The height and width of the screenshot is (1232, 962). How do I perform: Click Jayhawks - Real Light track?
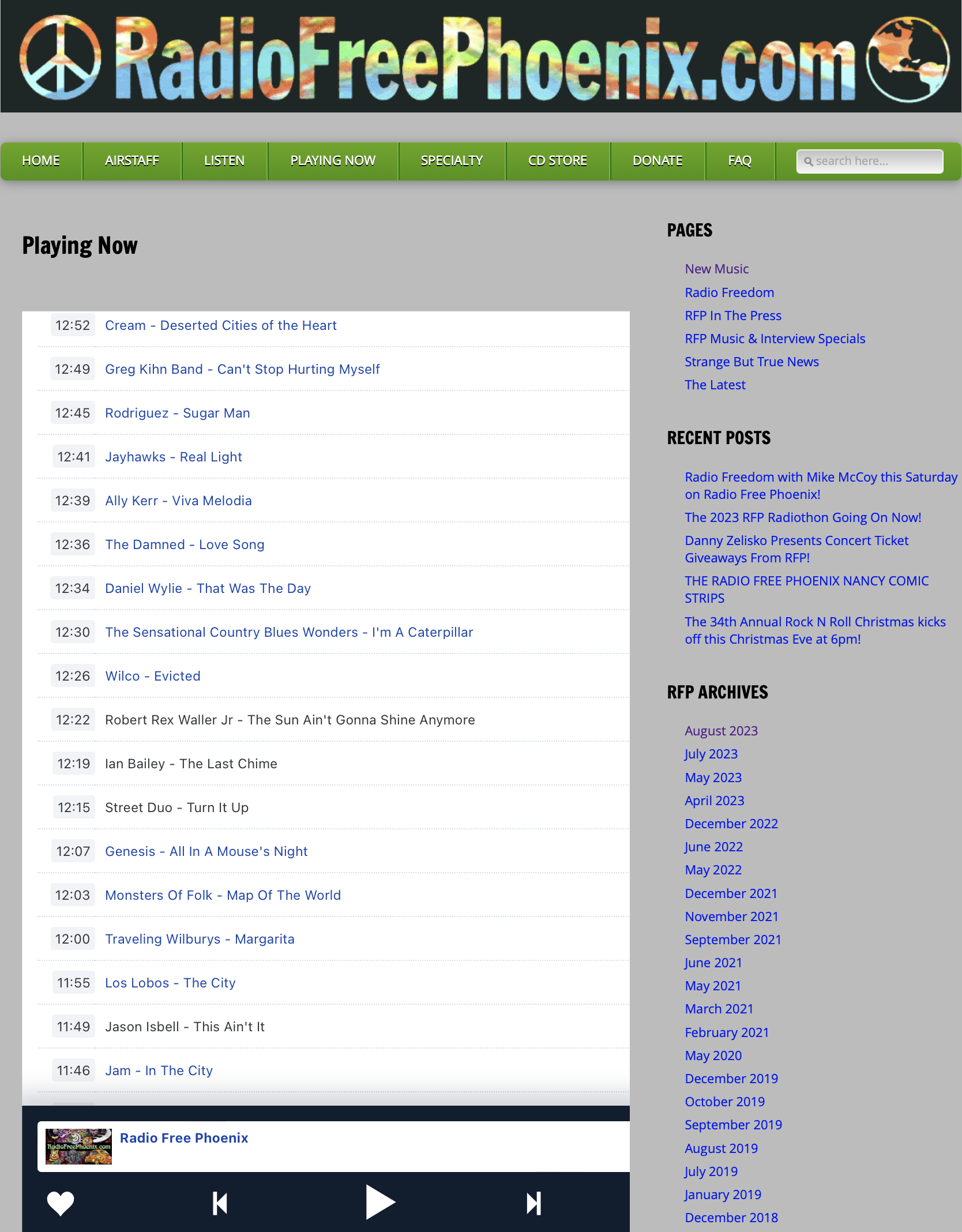(x=174, y=457)
